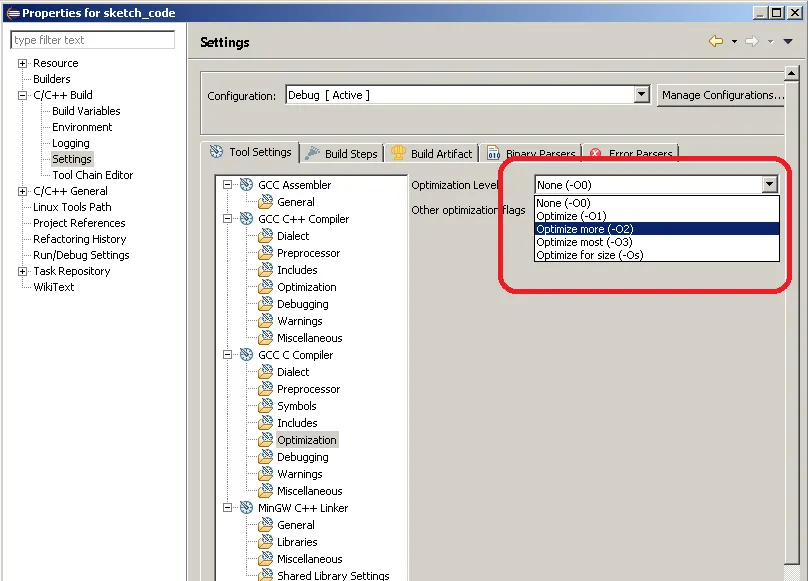Viewport: 808px width, 581px height.
Task: Go back with the yellow arrow
Action: [x=716, y=41]
